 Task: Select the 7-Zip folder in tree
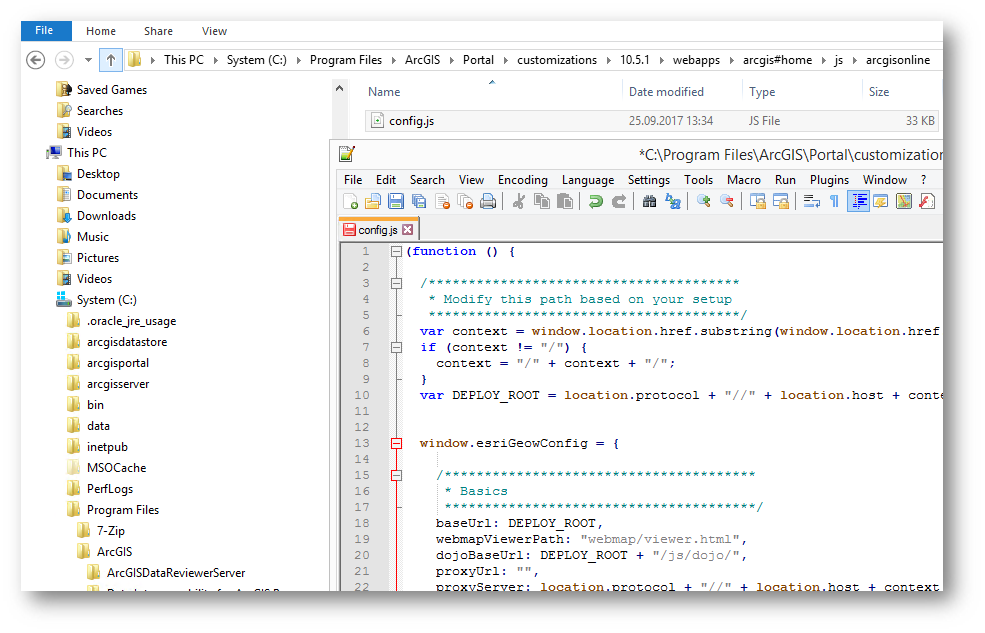pos(111,531)
